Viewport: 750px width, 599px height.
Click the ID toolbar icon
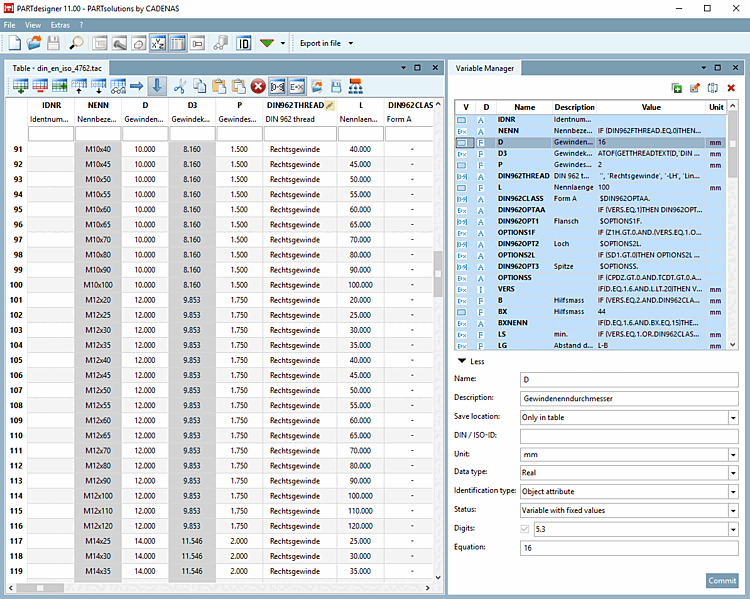(243, 43)
